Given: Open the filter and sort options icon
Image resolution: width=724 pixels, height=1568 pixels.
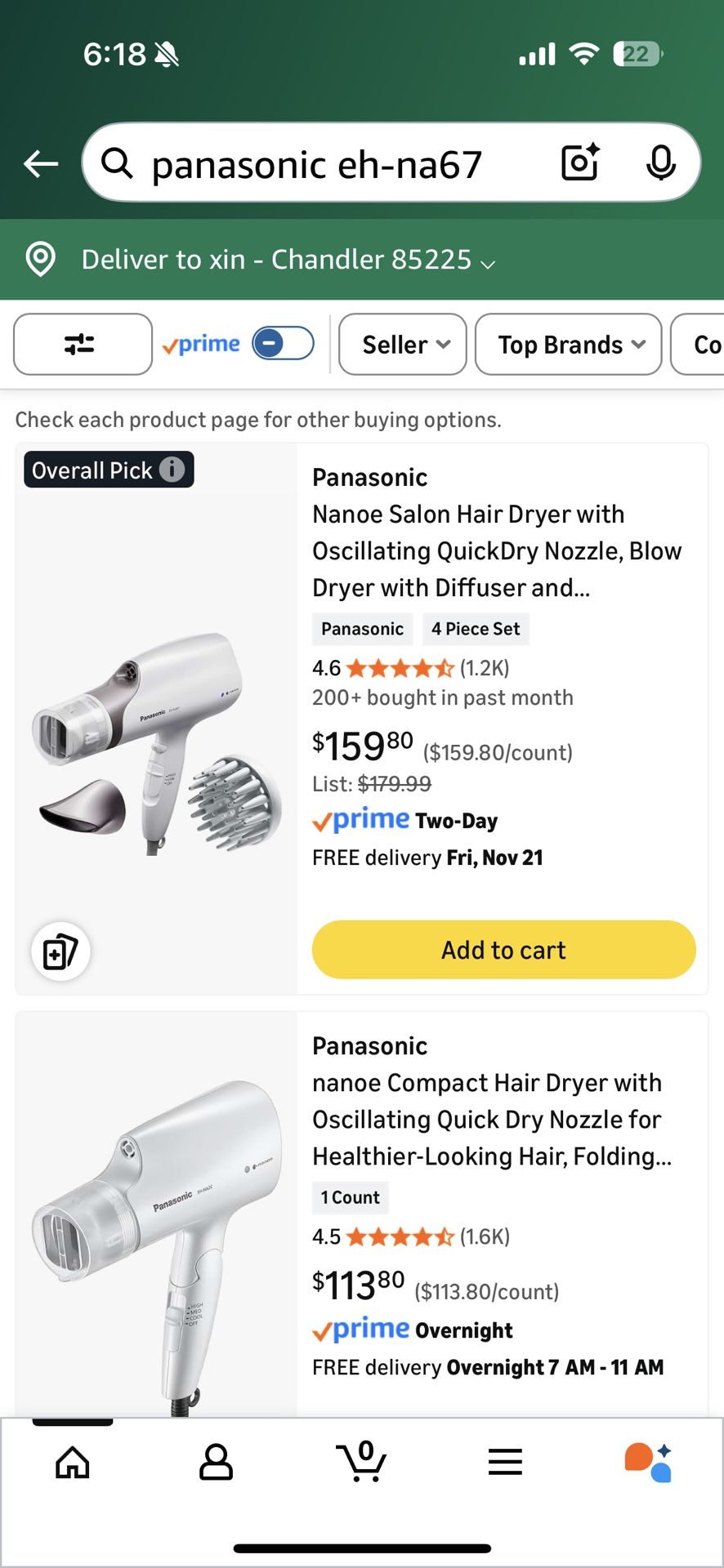Looking at the screenshot, I should [82, 344].
